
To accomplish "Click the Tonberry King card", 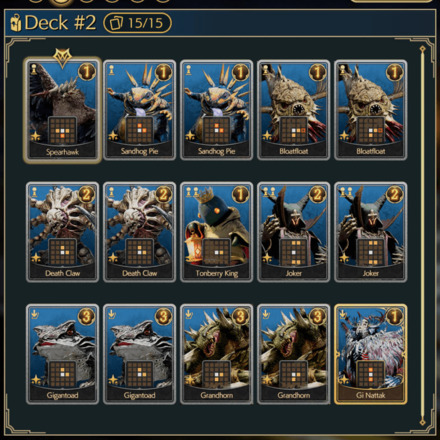I will coord(217,232).
